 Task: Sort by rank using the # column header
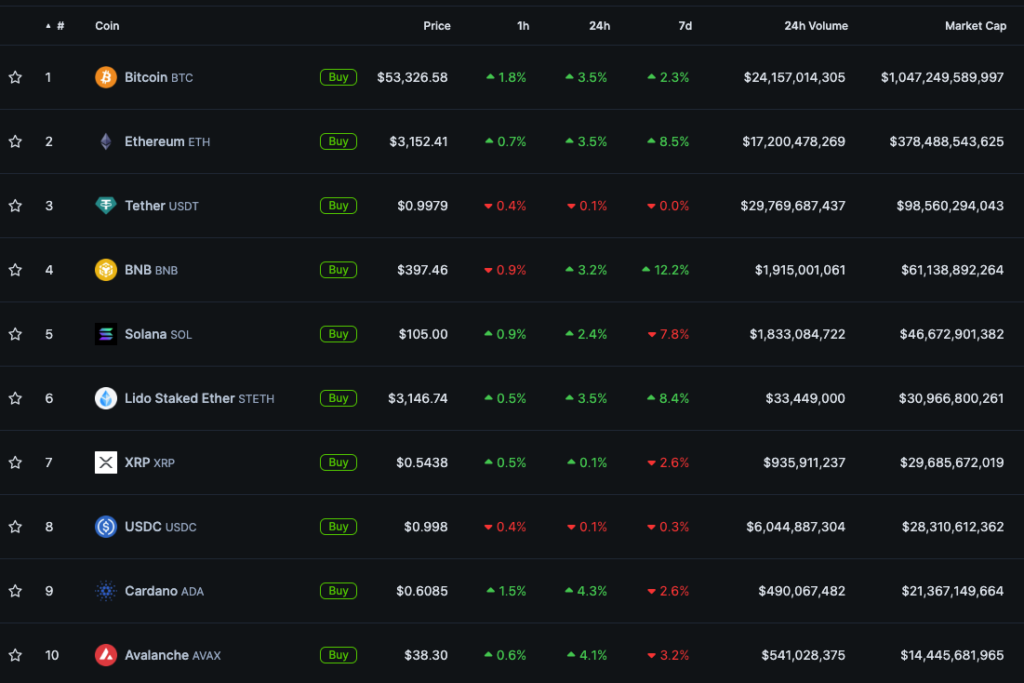(x=60, y=26)
